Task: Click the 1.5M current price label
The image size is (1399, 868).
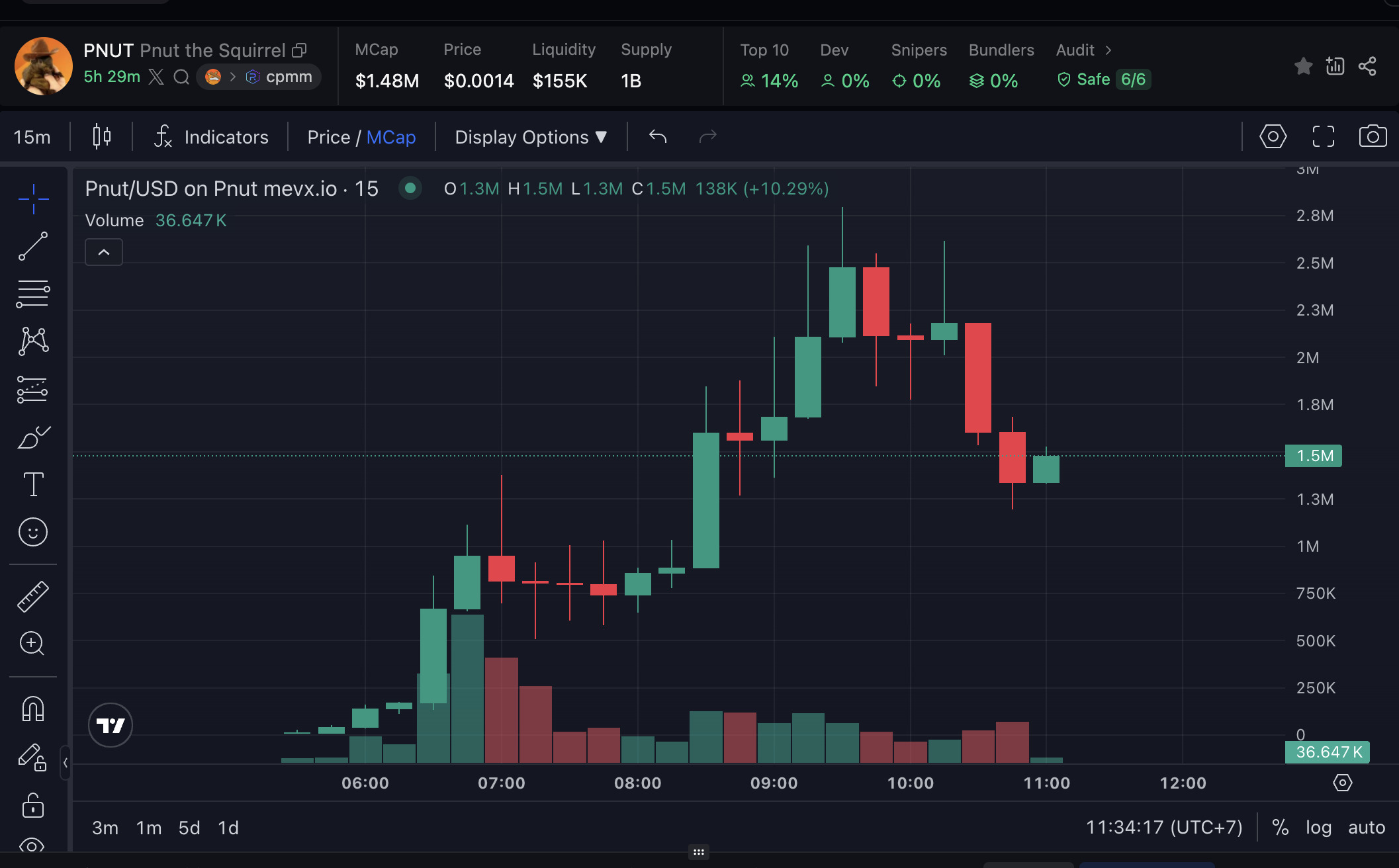Action: 1314,456
